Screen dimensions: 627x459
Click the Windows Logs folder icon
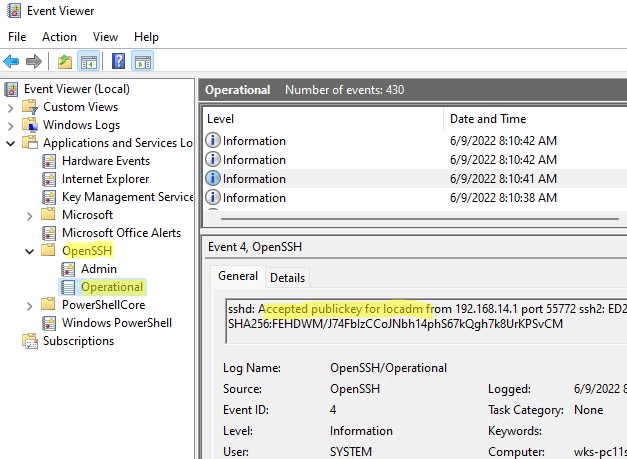point(30,125)
